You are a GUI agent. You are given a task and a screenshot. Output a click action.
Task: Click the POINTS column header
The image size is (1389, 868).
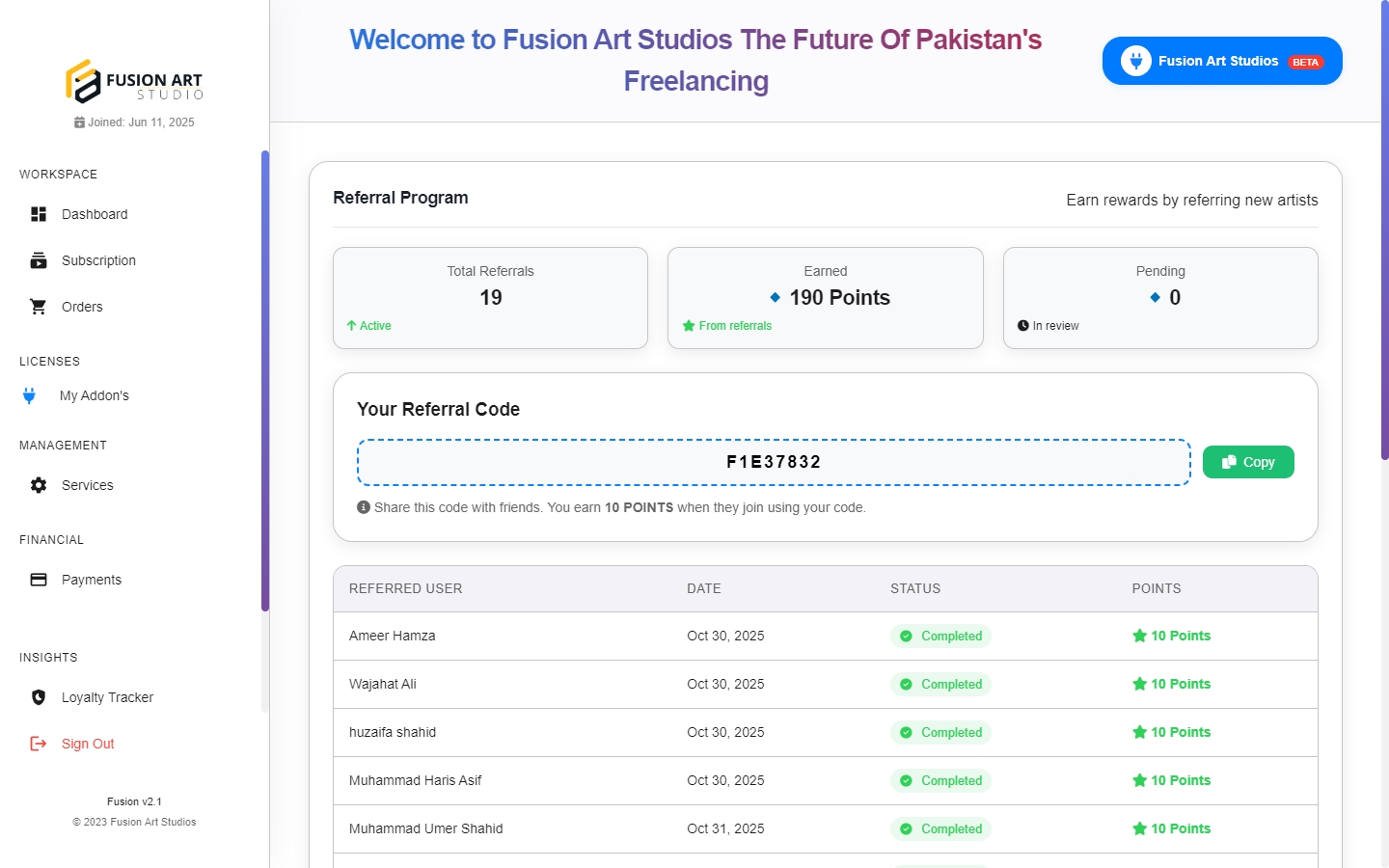point(1157,588)
